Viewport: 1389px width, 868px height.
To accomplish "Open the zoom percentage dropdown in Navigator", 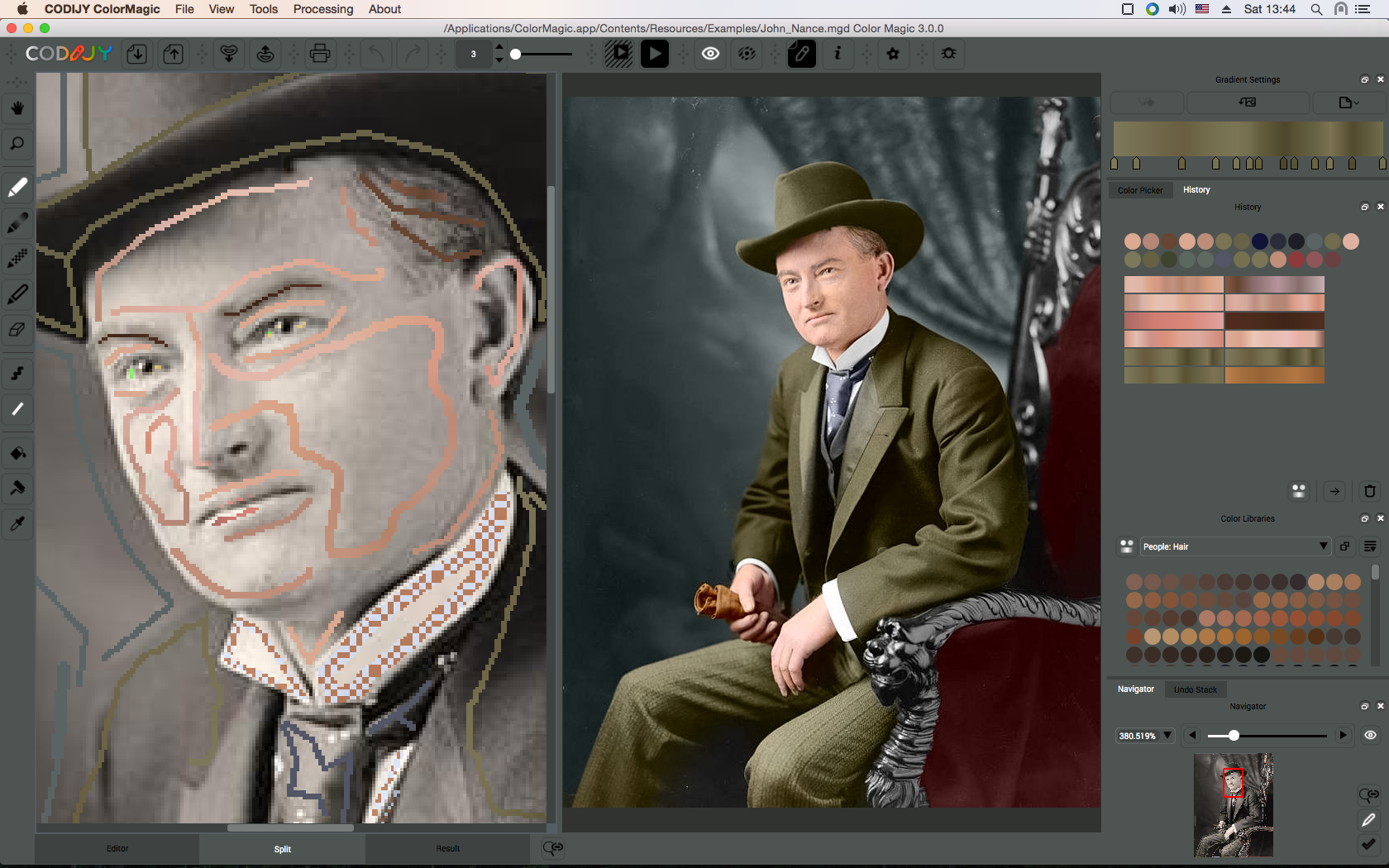I will (x=1145, y=736).
